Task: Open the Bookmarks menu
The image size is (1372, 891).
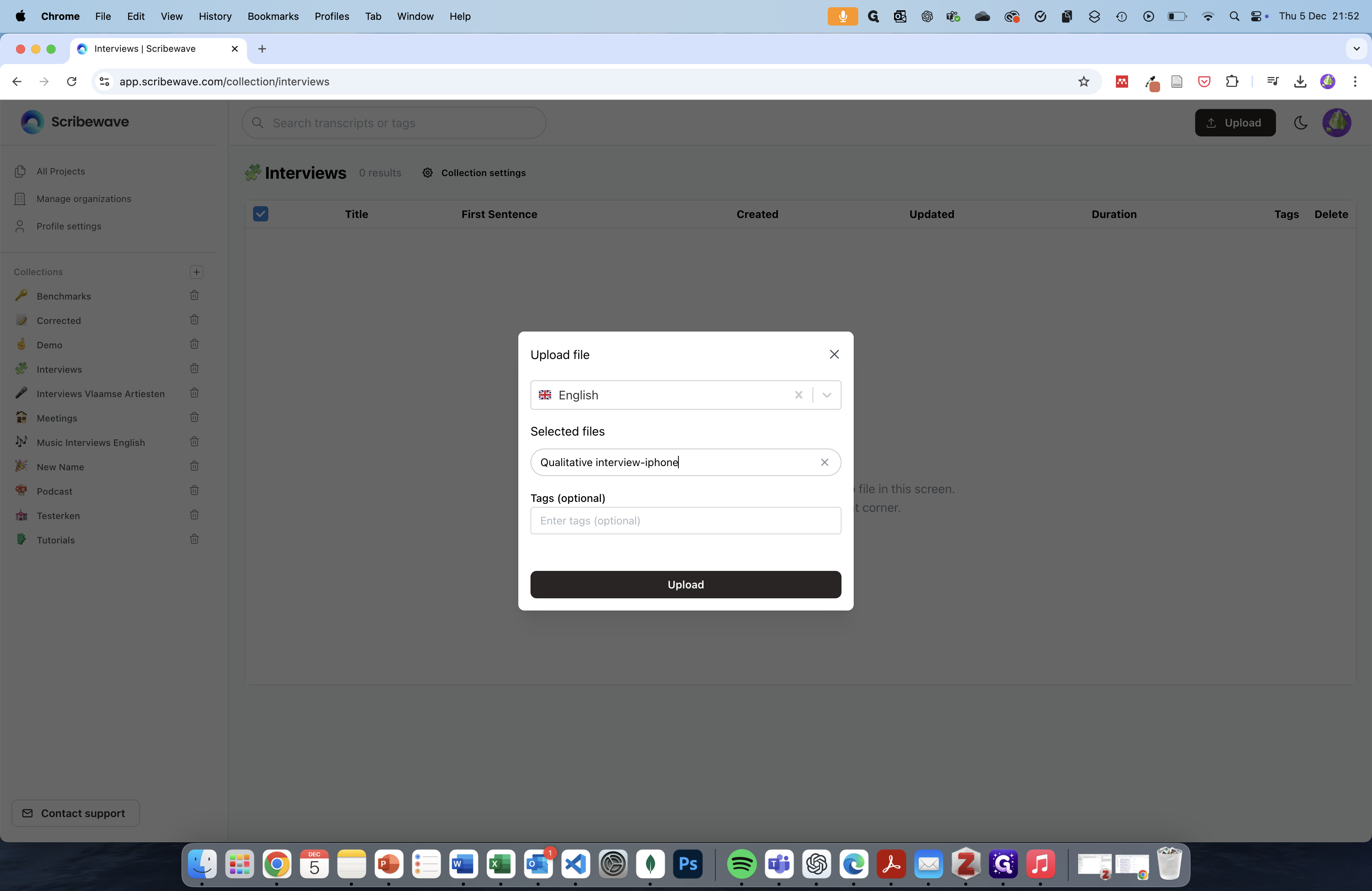Action: click(273, 16)
